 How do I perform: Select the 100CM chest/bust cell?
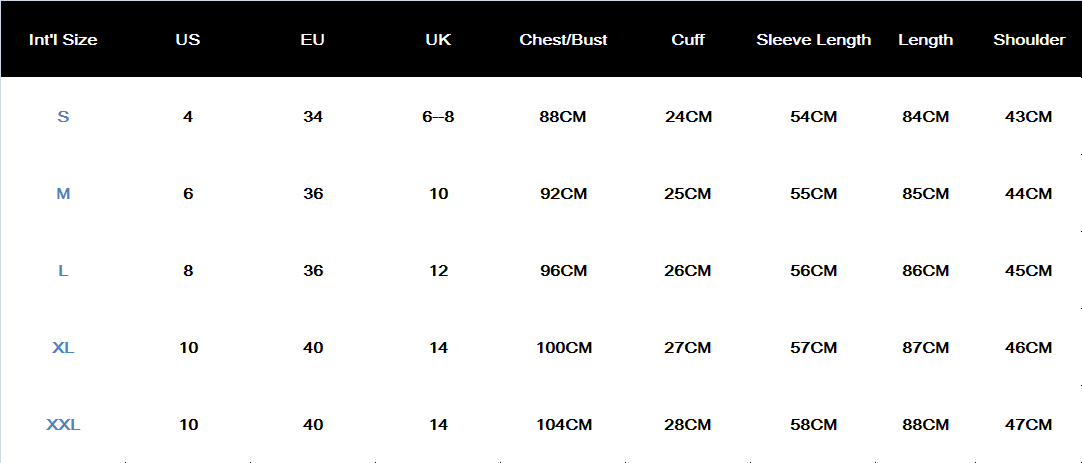(x=564, y=348)
